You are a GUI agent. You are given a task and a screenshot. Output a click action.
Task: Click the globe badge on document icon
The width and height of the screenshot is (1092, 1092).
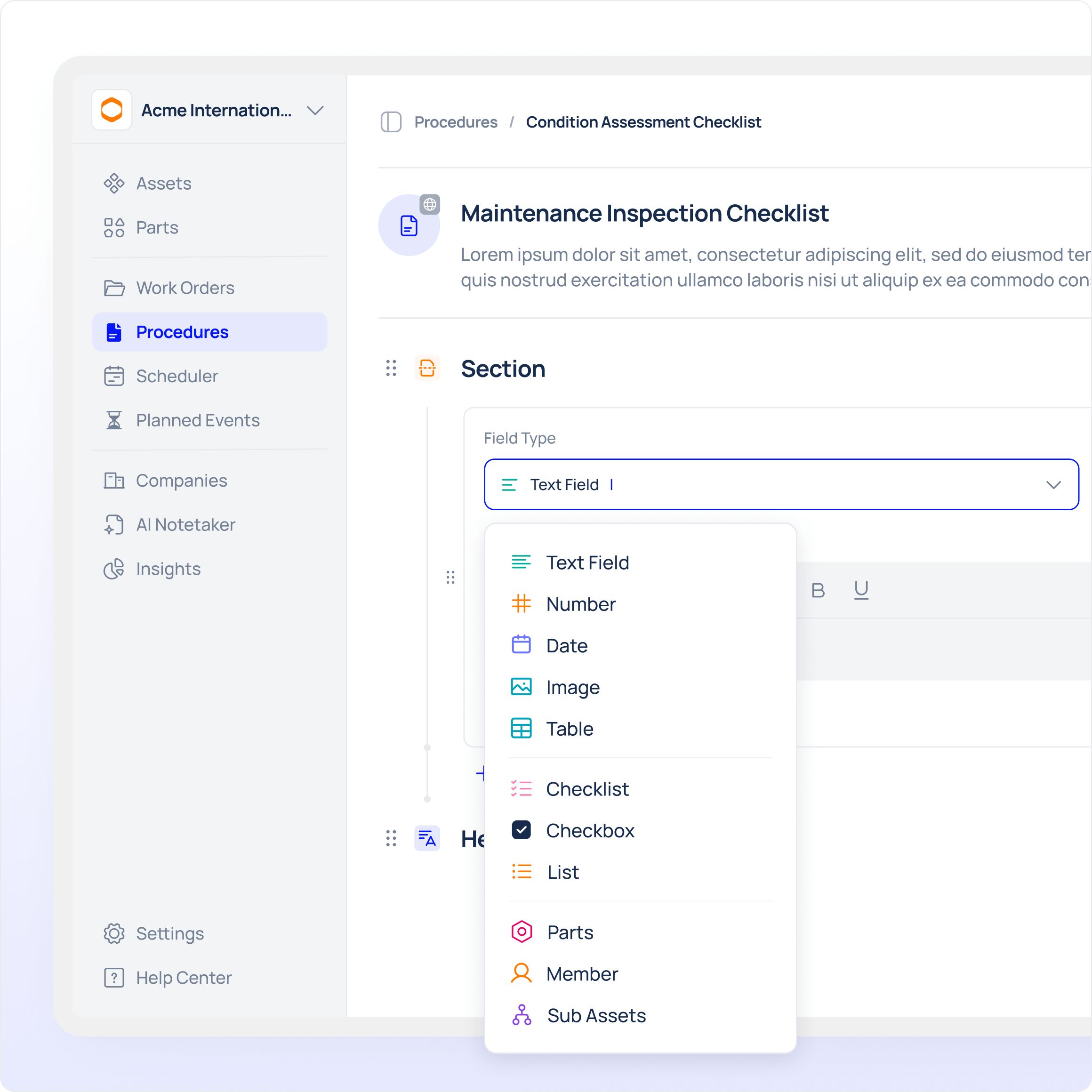430,204
